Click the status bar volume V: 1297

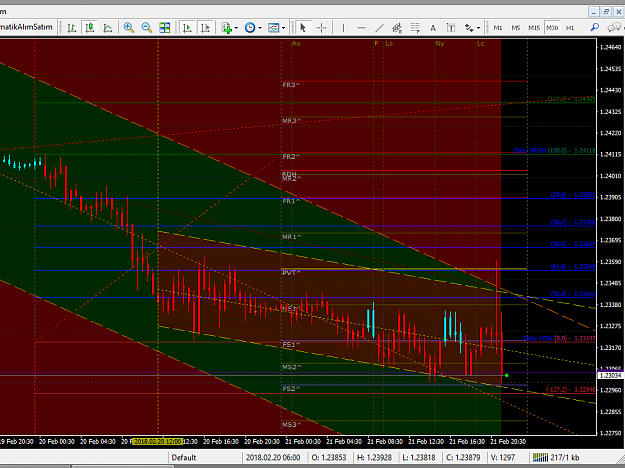point(503,457)
